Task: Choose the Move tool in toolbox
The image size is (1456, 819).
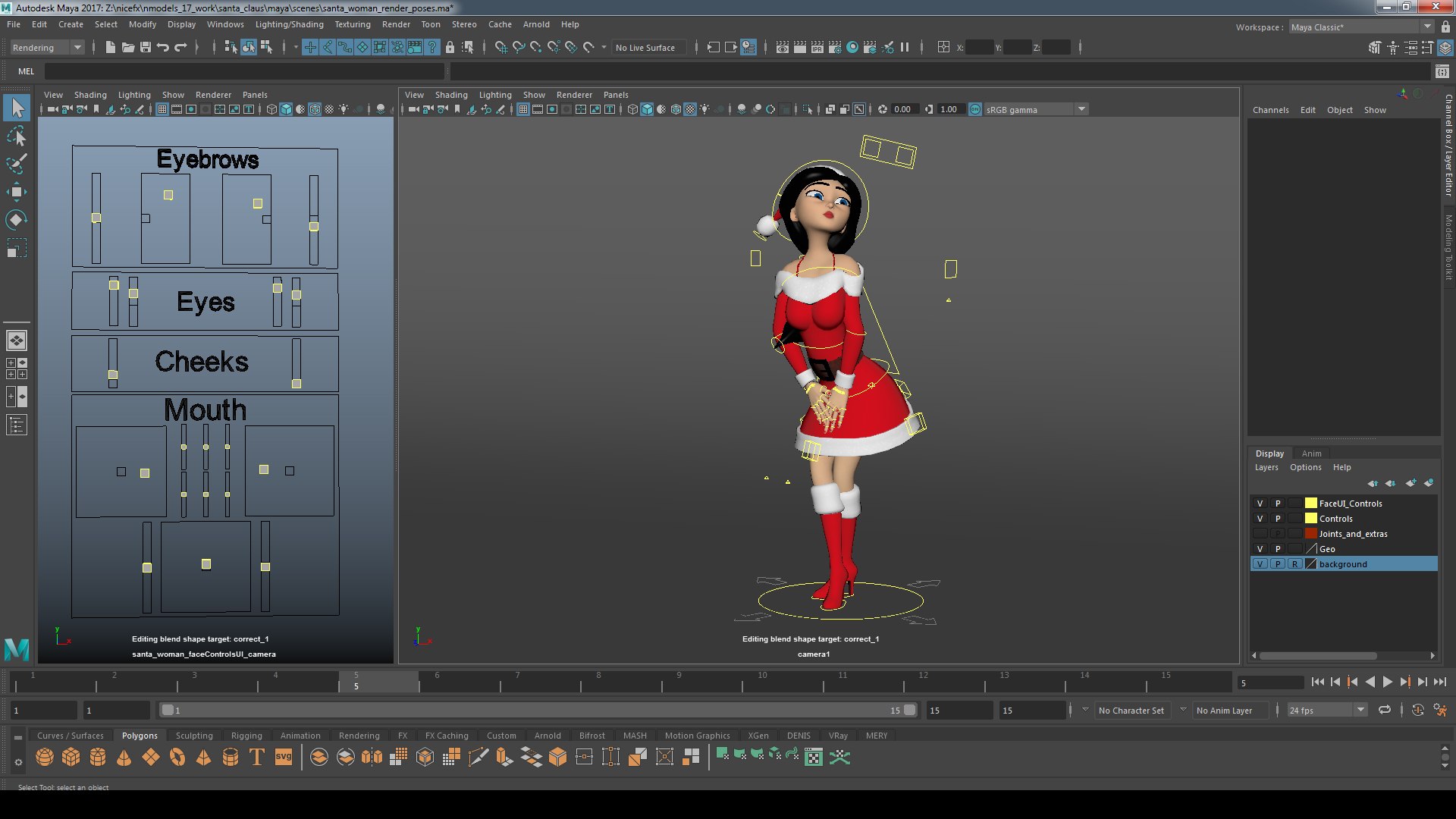Action: coord(17,192)
